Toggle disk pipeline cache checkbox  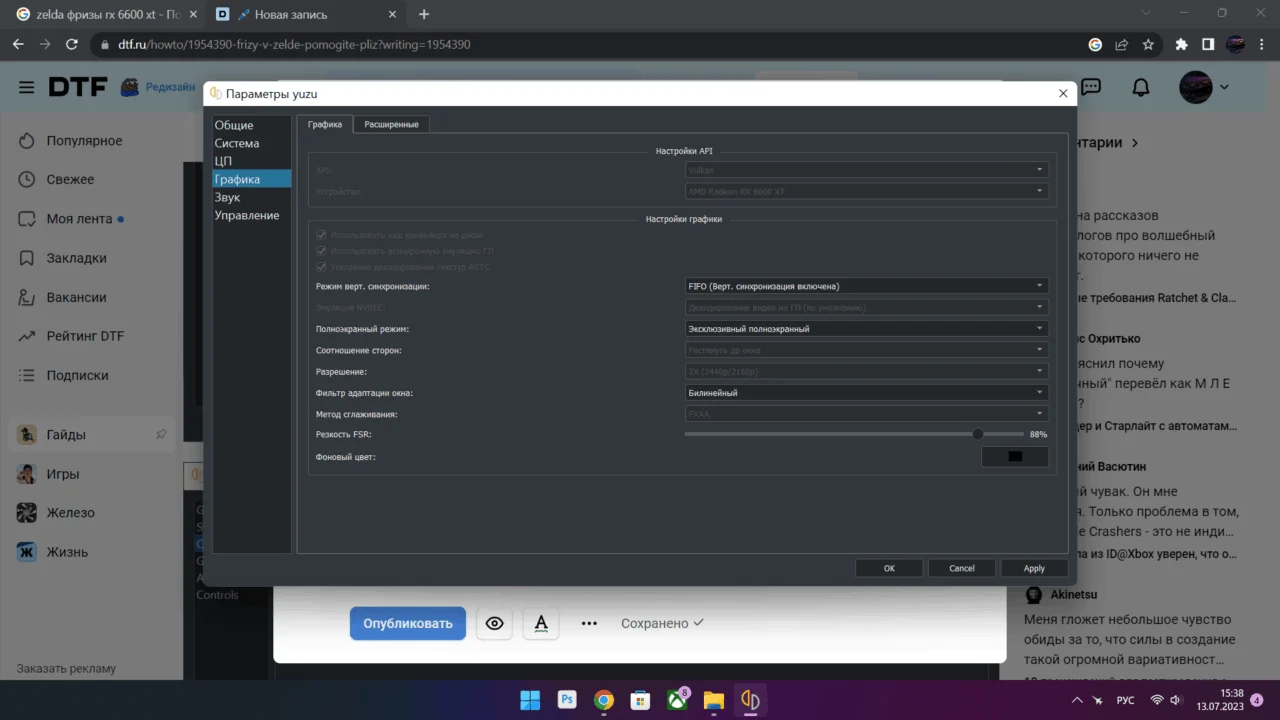coord(322,235)
